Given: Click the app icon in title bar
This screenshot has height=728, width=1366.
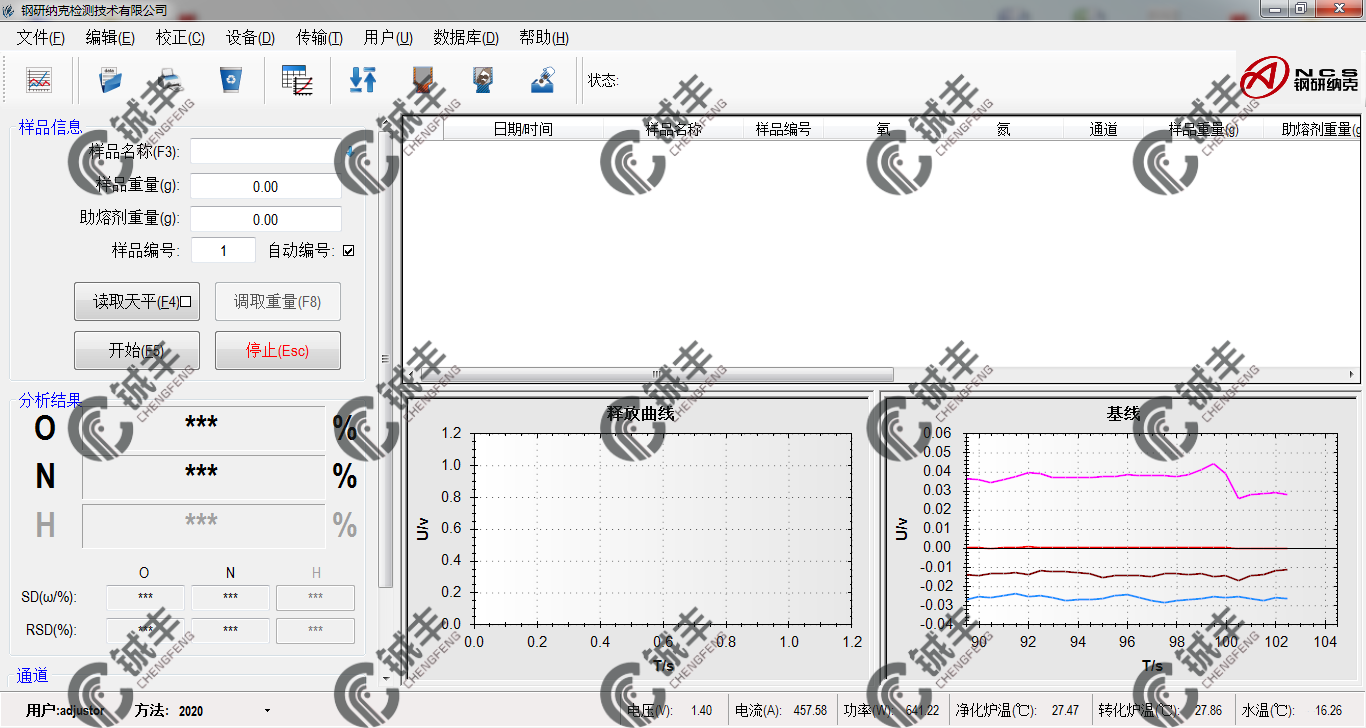Looking at the screenshot, I should [x=9, y=10].
